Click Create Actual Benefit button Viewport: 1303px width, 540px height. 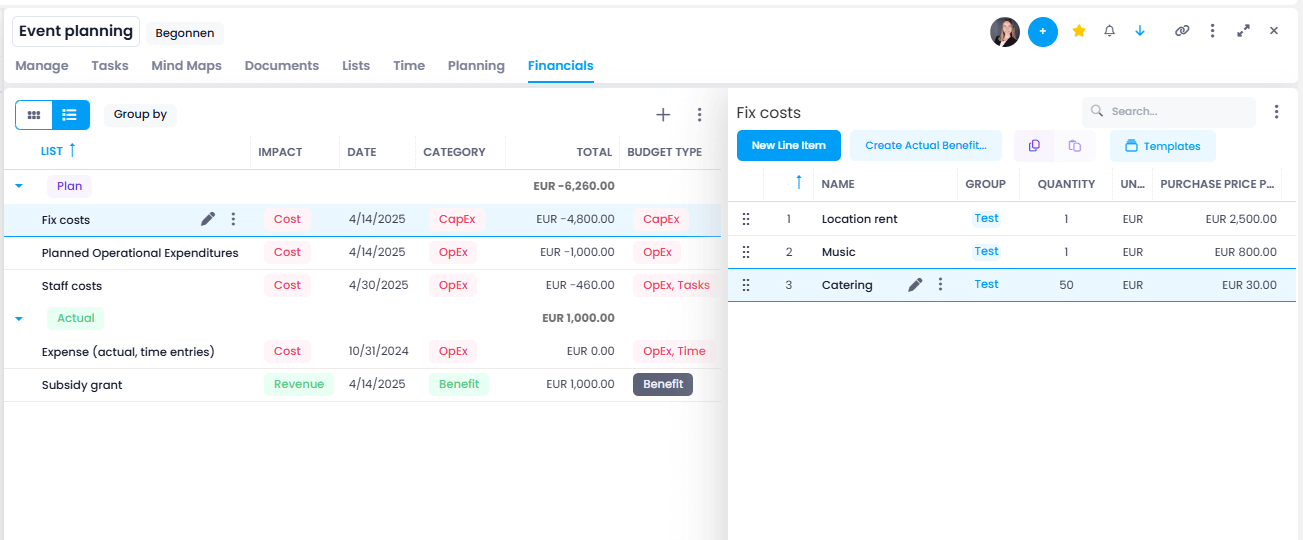(926, 146)
